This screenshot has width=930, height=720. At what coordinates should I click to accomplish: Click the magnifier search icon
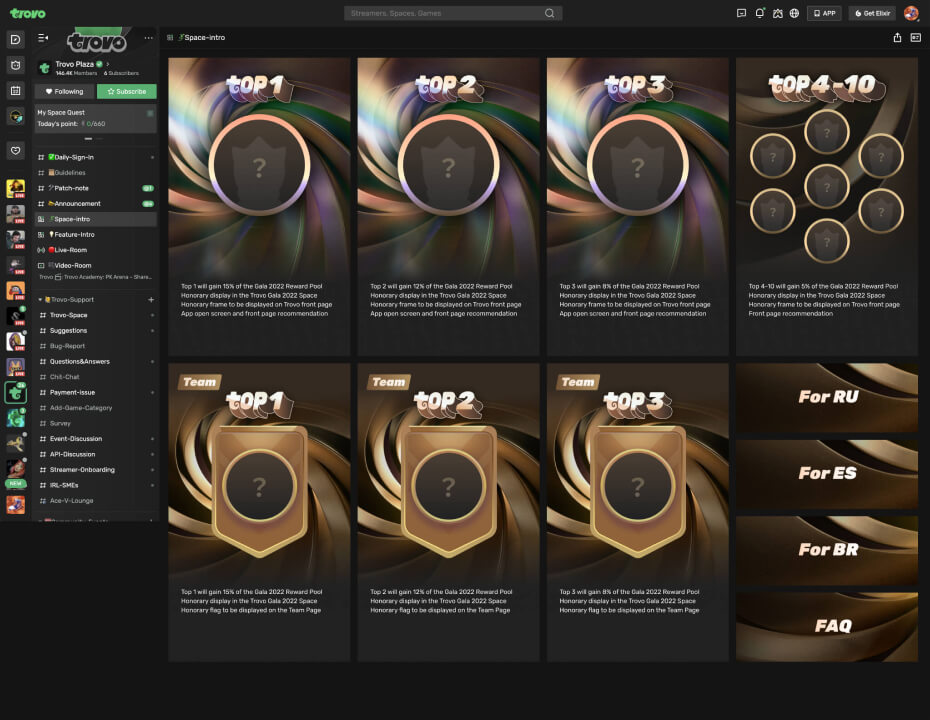(x=550, y=13)
